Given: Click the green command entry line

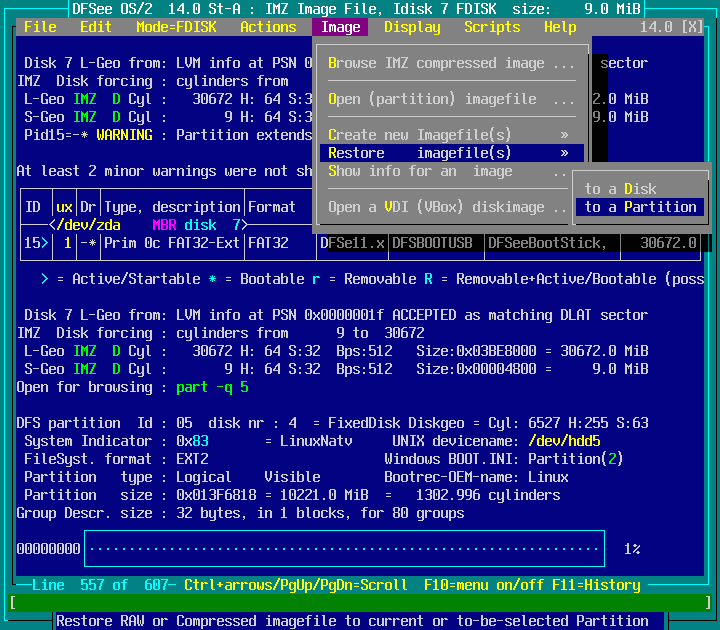Looking at the screenshot, I should (360, 602).
